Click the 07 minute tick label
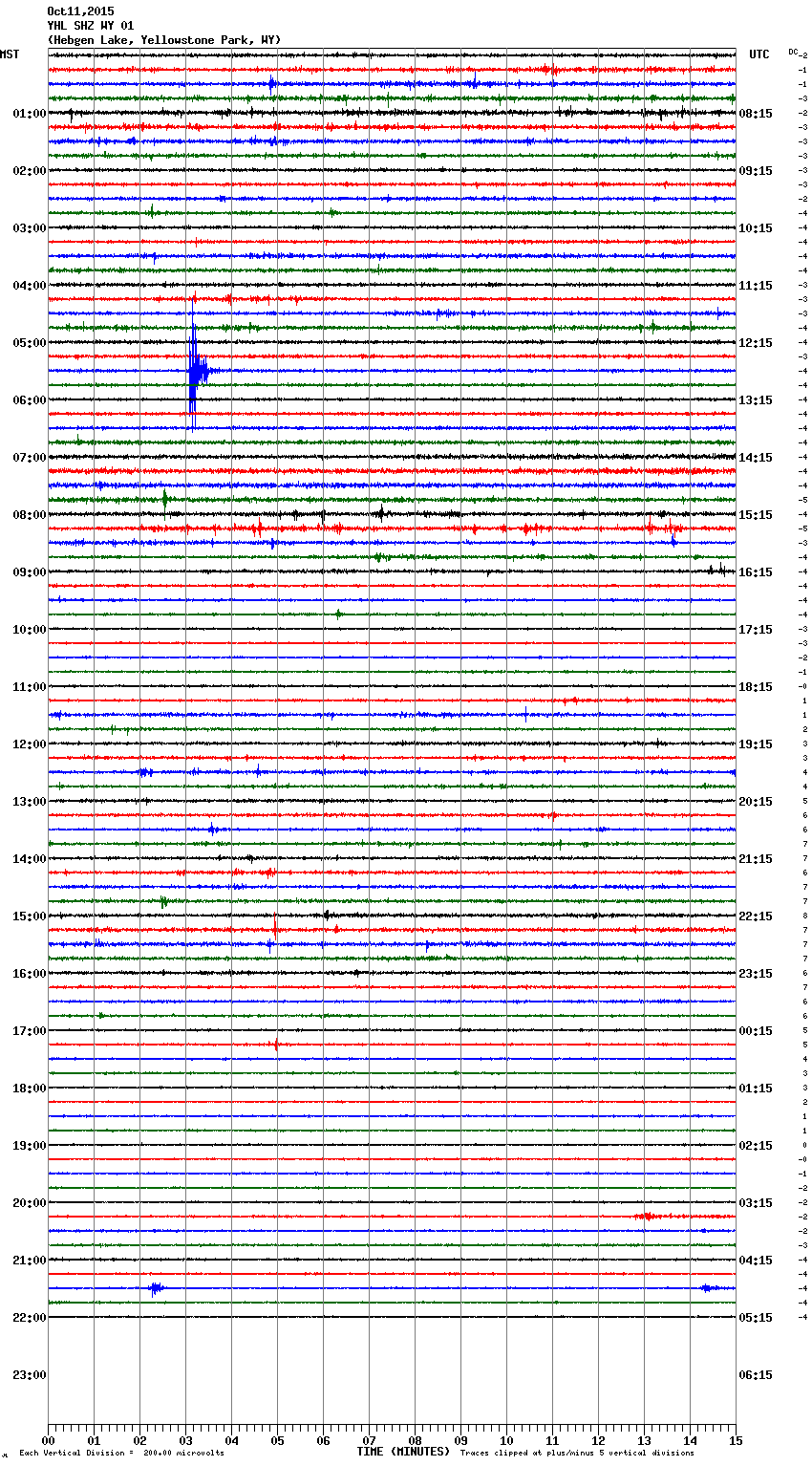This screenshot has height=1466, width=812. click(x=369, y=1440)
